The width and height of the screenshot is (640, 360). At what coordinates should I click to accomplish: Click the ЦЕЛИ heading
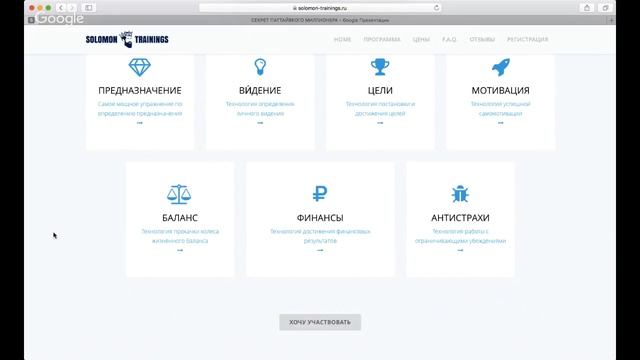pos(380,90)
